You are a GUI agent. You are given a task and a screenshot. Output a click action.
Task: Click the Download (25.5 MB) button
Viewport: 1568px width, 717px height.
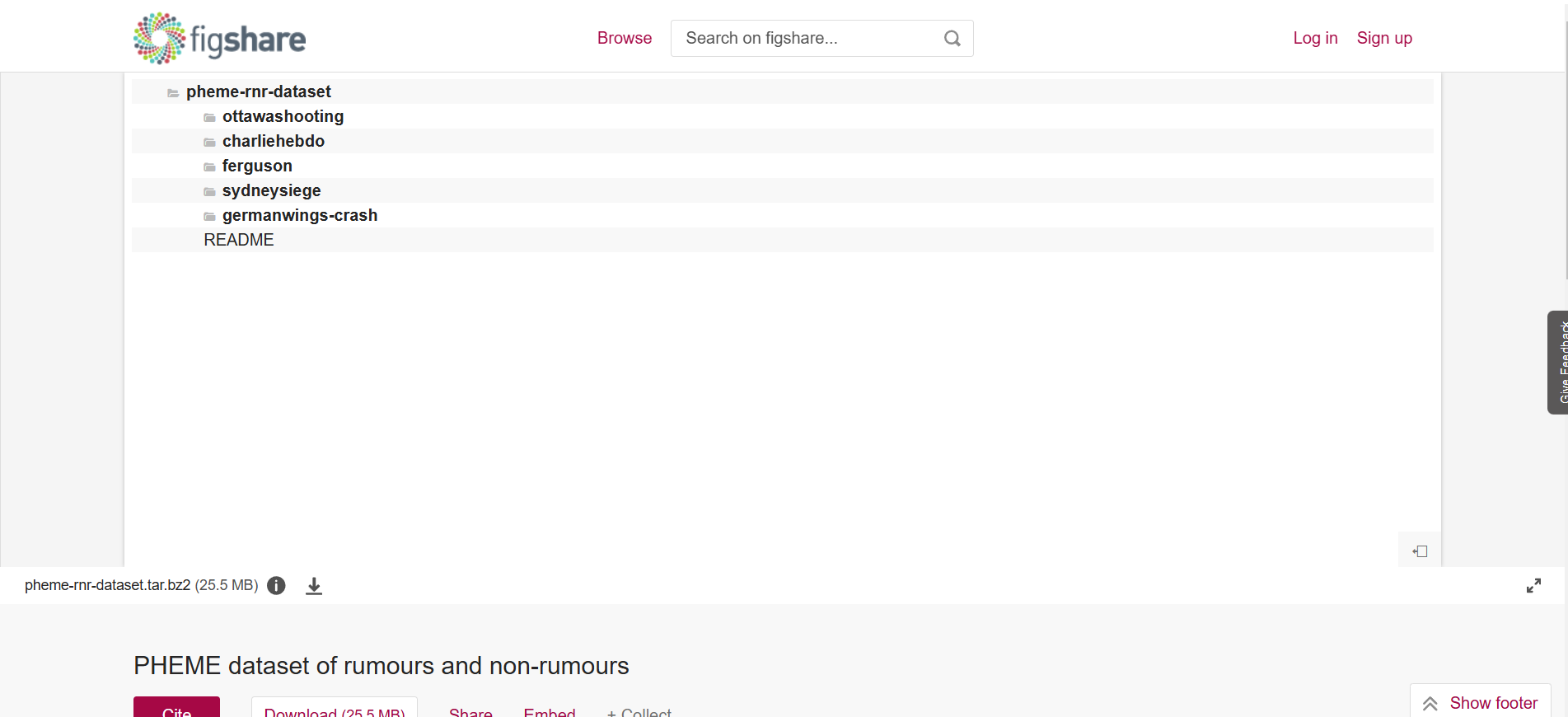tap(335, 708)
